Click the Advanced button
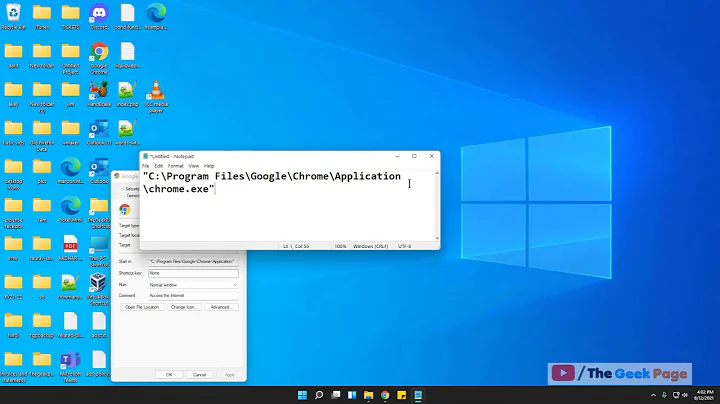 pos(222,307)
